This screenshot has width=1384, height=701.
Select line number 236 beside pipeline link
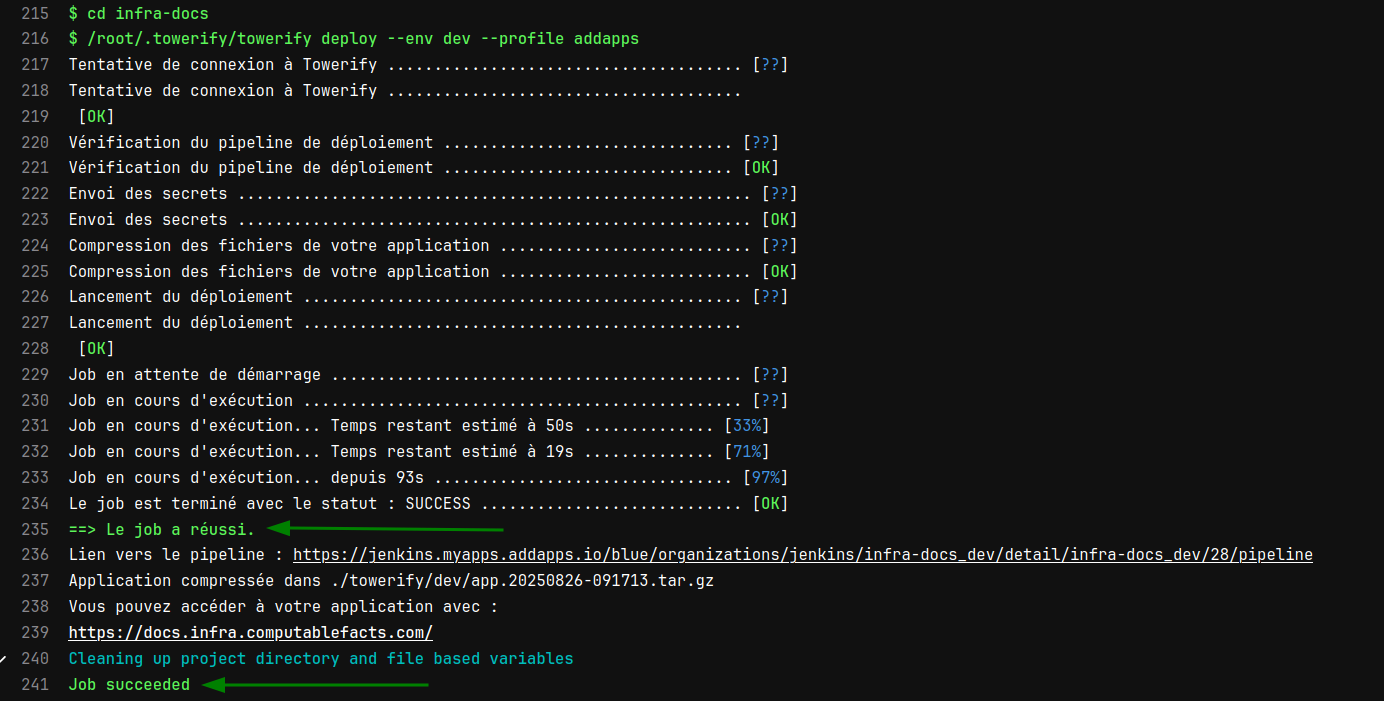point(35,555)
